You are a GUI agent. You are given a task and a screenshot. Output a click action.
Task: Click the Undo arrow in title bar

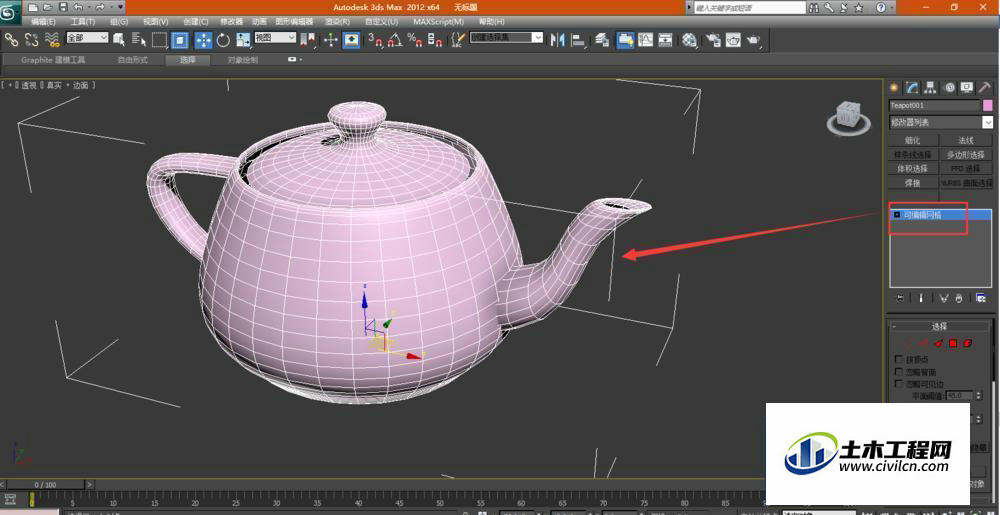point(78,7)
